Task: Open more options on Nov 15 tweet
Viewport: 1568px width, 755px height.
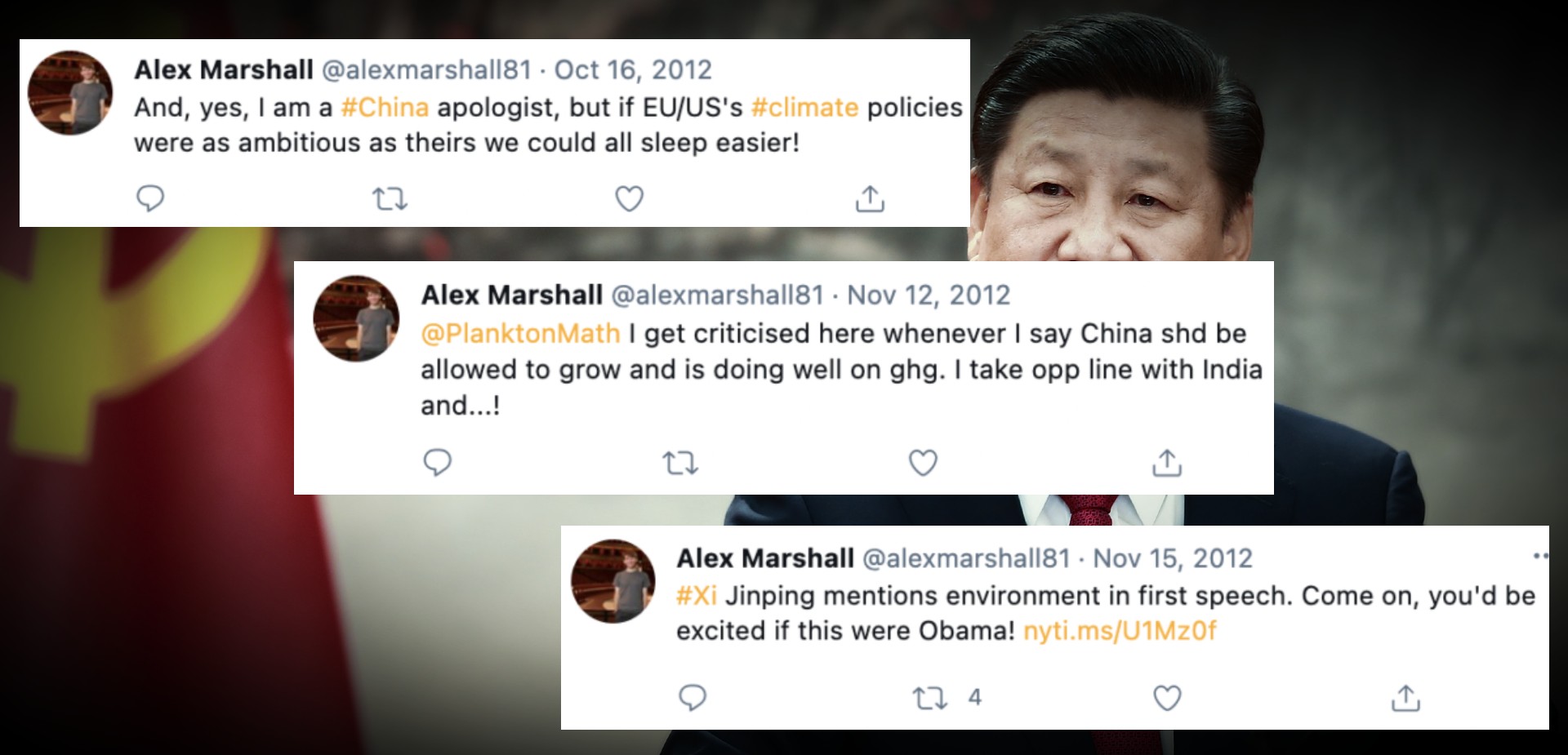Action: (x=1539, y=556)
